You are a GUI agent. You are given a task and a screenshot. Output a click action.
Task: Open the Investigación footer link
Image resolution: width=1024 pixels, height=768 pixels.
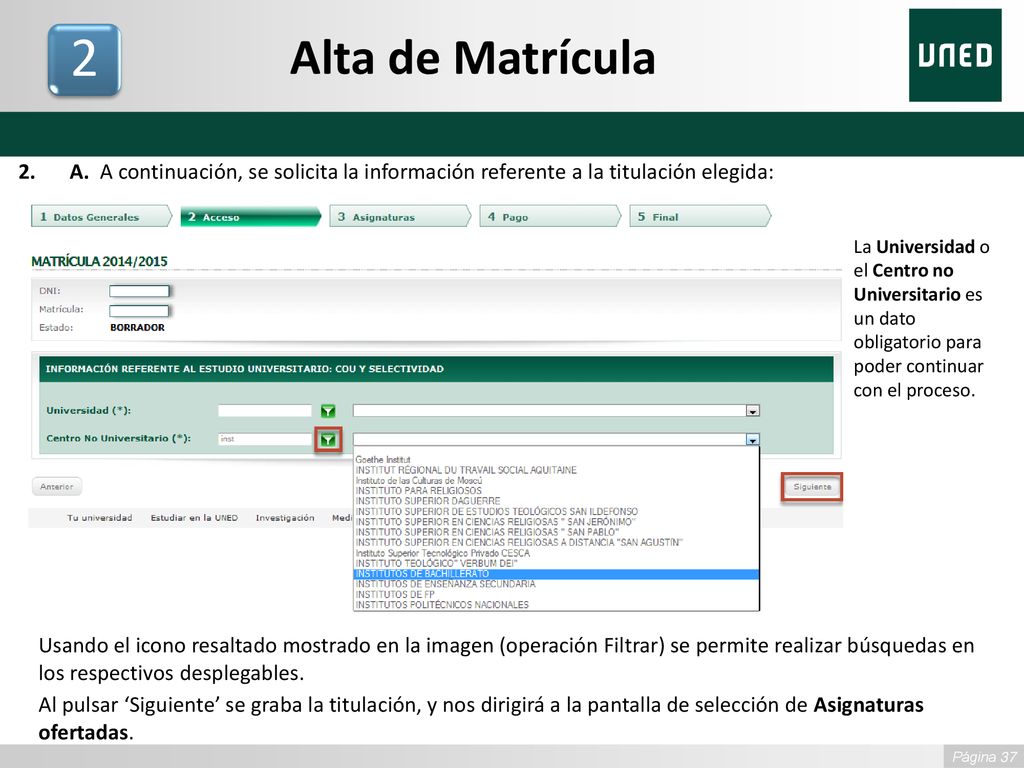tap(285, 518)
